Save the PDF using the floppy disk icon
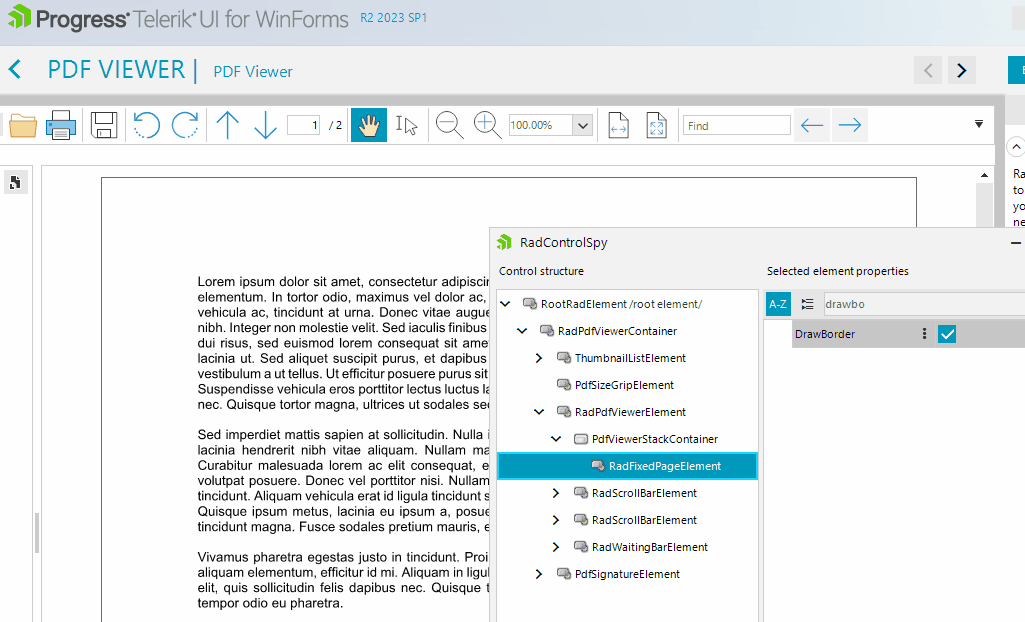The image size is (1025, 622). click(104, 125)
